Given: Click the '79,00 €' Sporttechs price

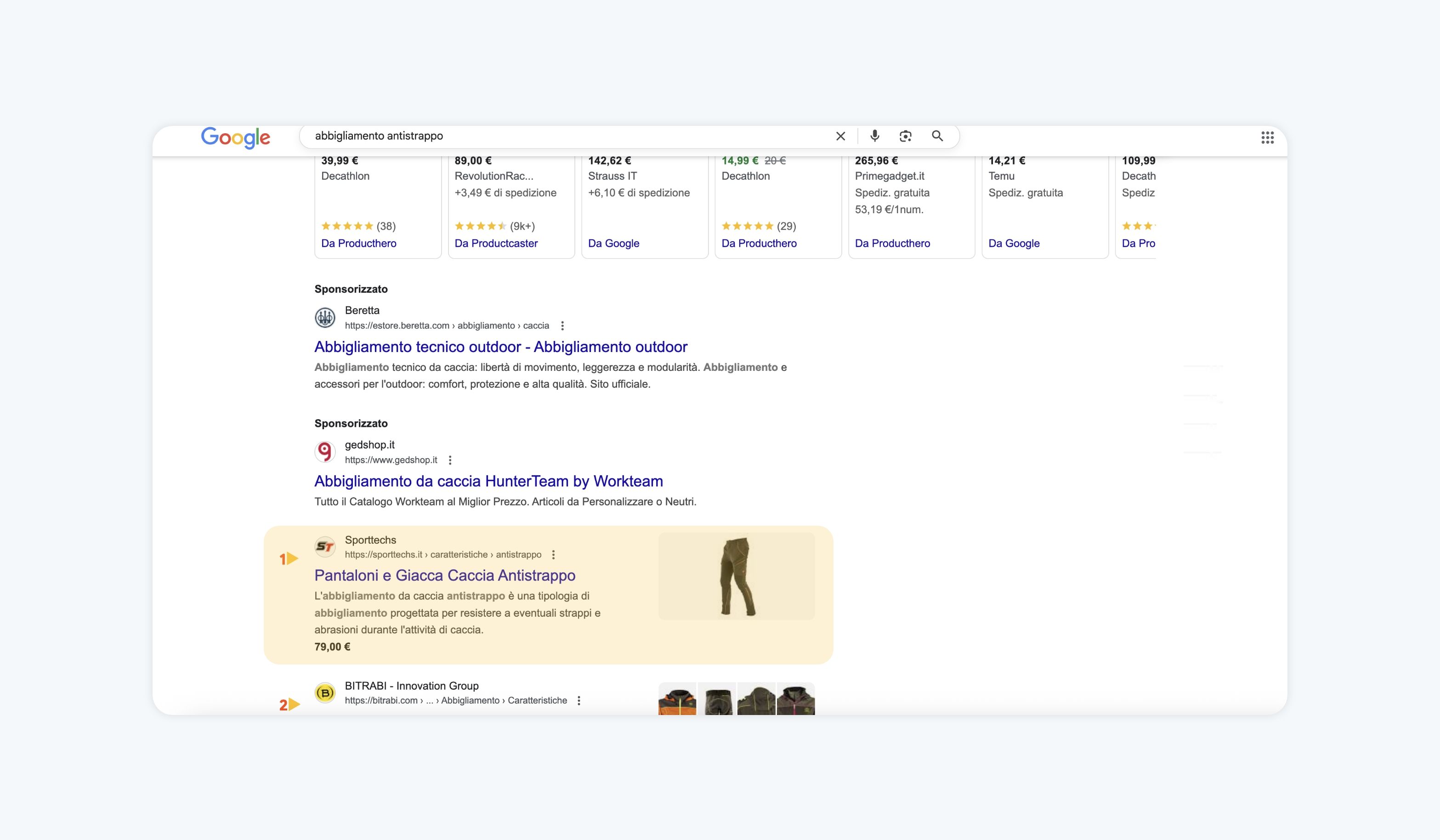Looking at the screenshot, I should pos(333,647).
